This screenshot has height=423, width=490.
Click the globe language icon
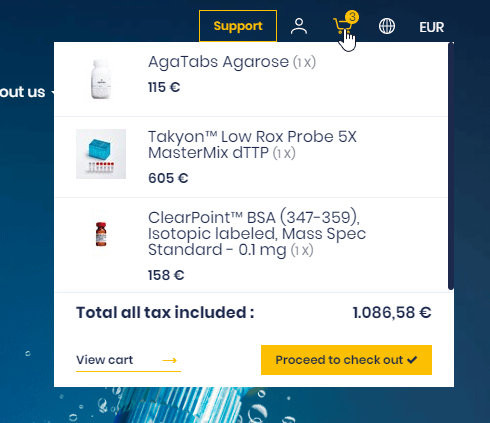387,26
